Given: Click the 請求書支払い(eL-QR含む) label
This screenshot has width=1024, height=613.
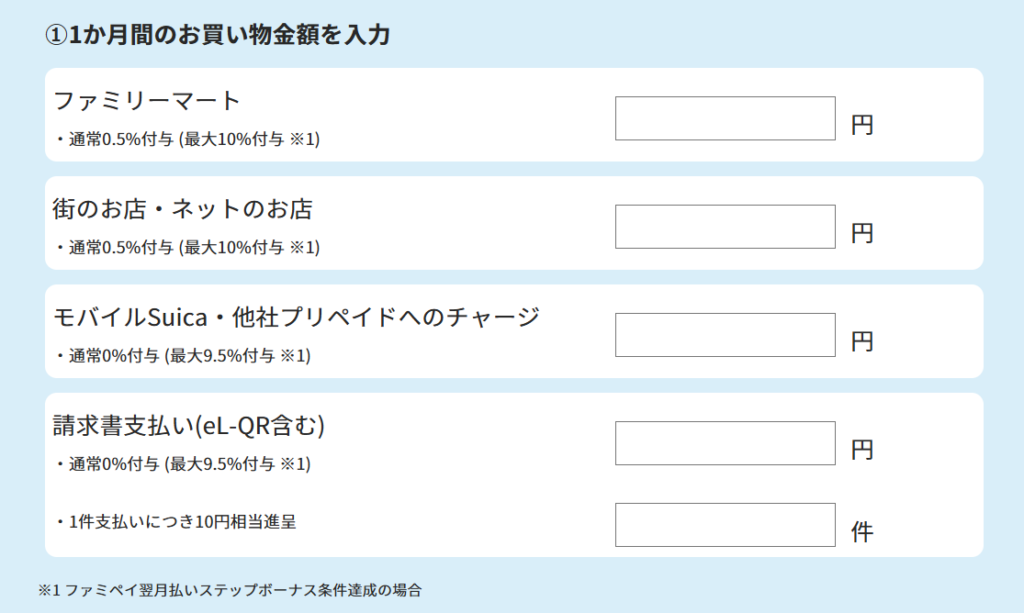Looking at the screenshot, I should (x=190, y=426).
